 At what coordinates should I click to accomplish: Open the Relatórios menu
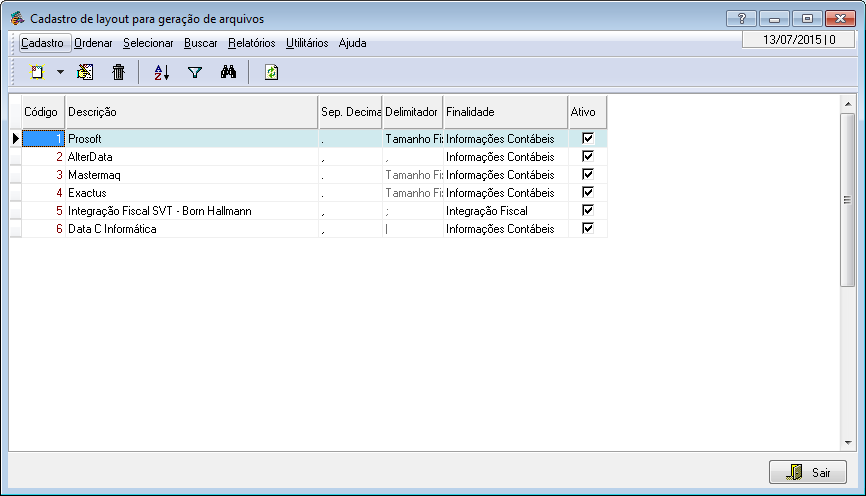[251, 43]
